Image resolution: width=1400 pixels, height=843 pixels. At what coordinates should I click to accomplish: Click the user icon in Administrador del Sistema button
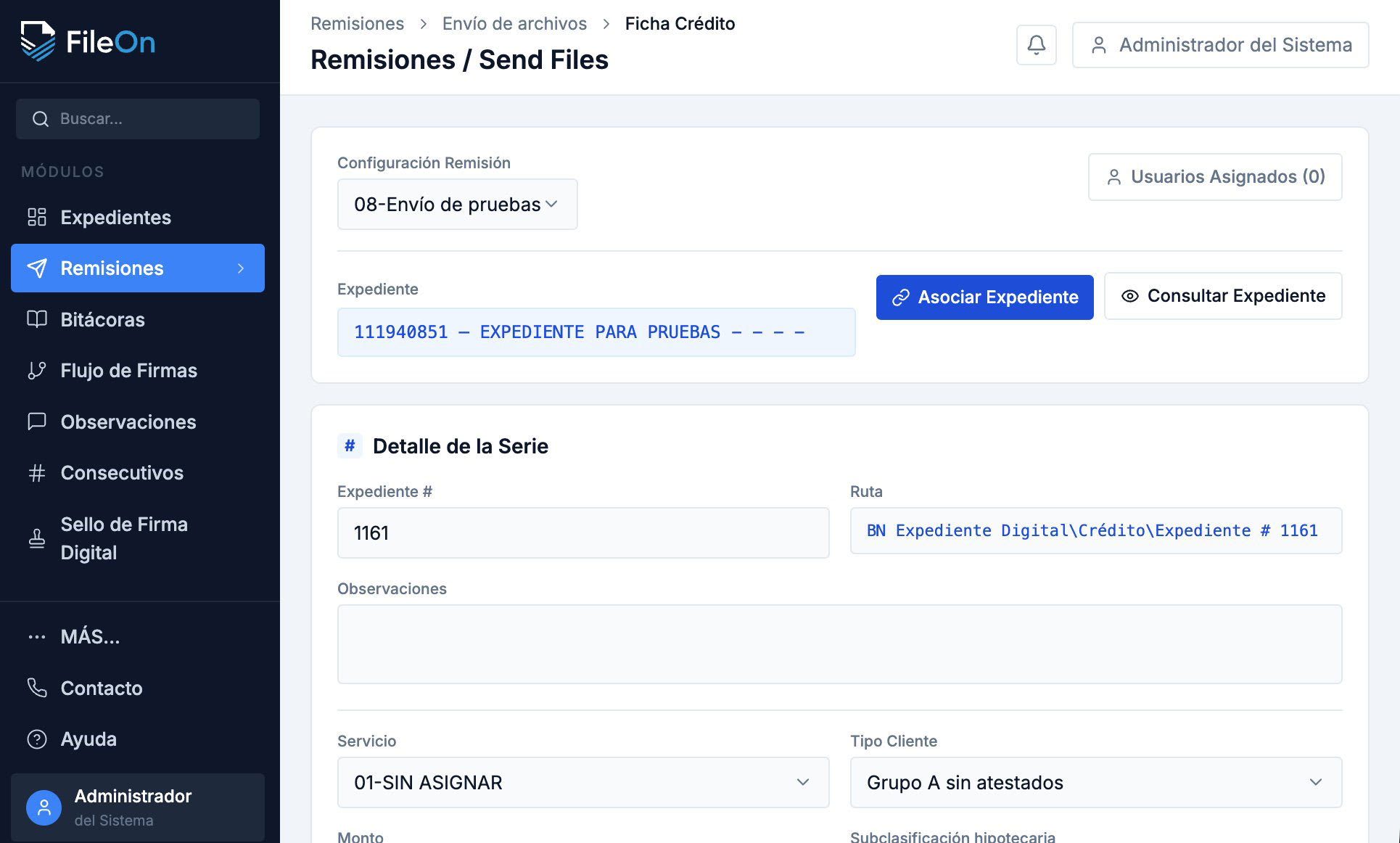[x=1099, y=45]
